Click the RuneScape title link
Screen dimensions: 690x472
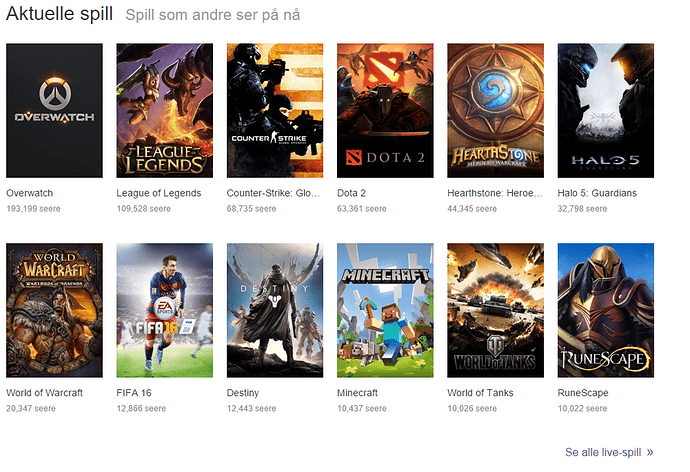(583, 393)
